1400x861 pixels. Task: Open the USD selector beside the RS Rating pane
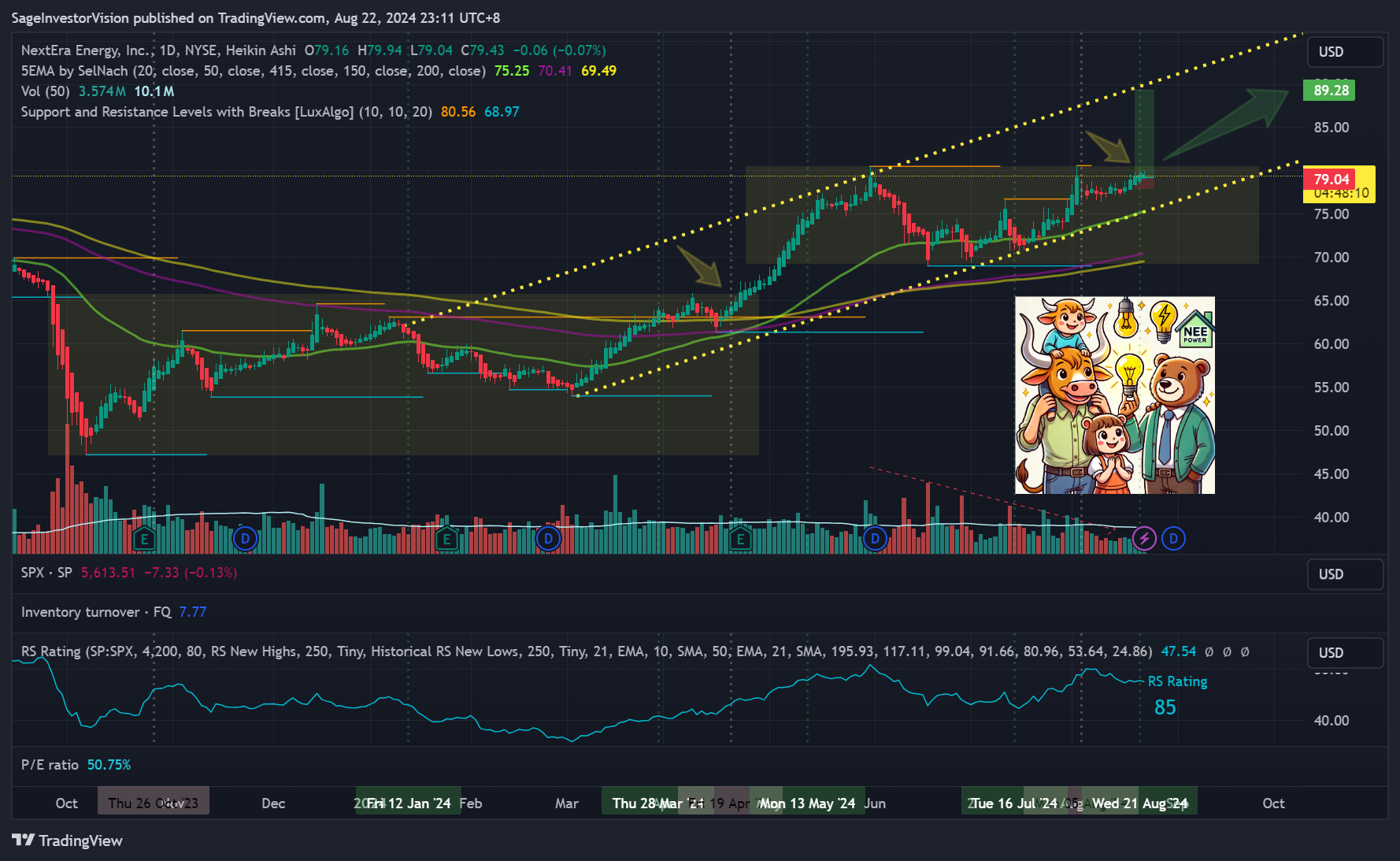click(1346, 653)
